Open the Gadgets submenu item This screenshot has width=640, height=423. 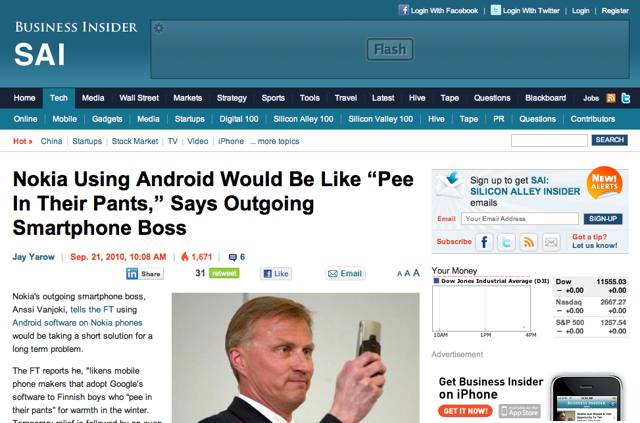coord(107,119)
